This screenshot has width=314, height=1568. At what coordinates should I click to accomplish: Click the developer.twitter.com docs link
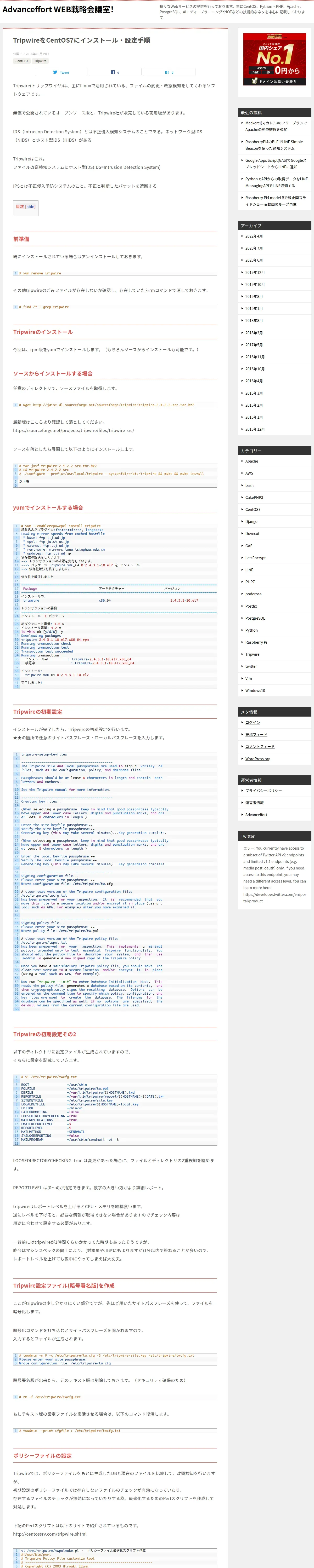tap(274, 898)
